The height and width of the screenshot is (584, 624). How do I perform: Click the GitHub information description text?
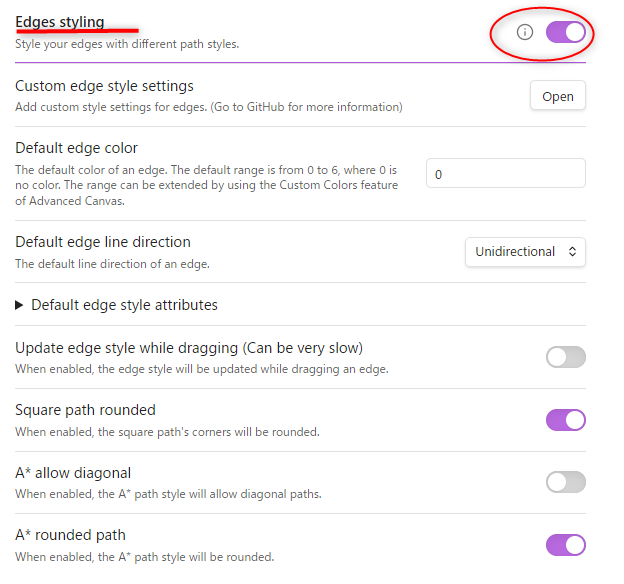tap(208, 107)
